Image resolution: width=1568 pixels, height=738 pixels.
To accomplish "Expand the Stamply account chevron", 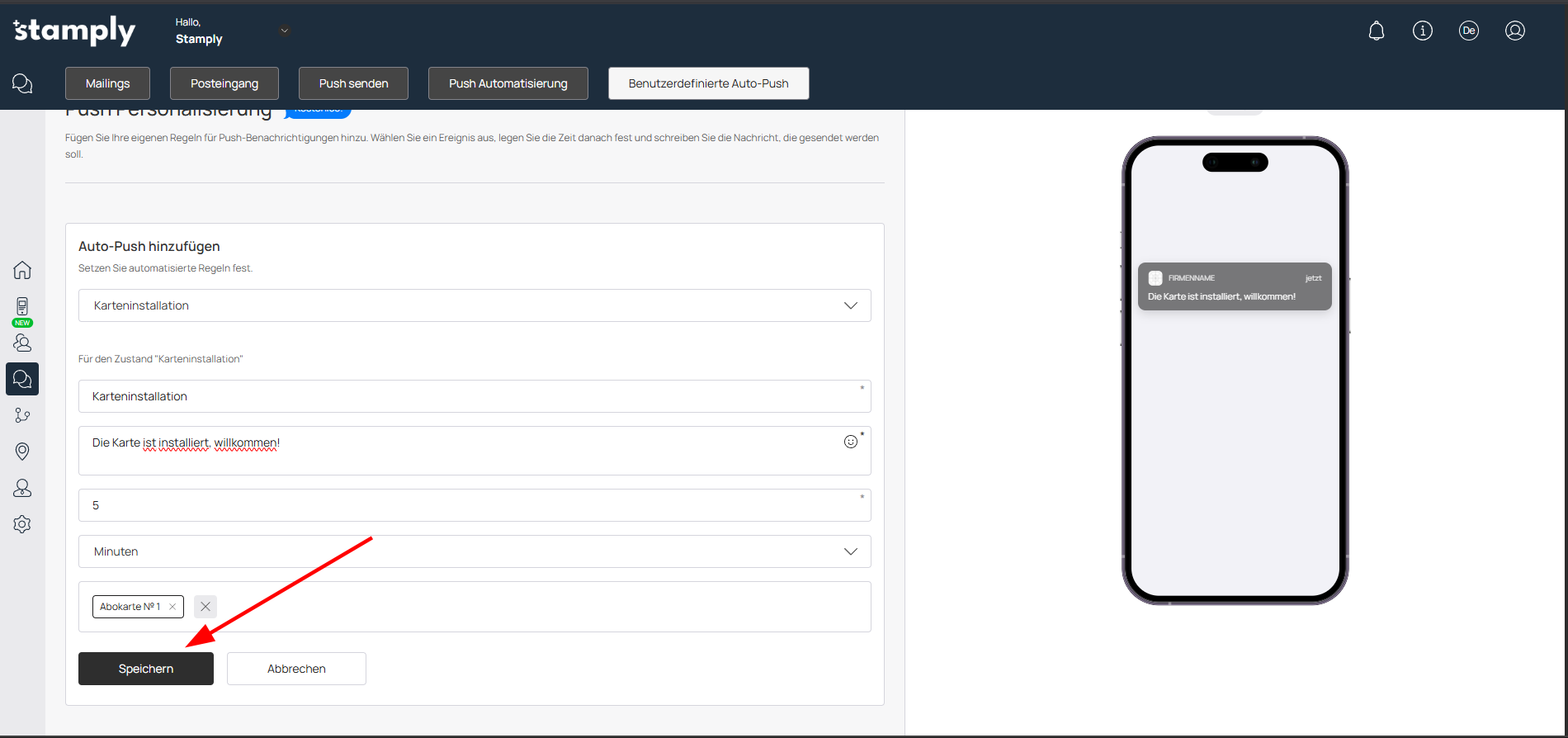I will click(285, 31).
